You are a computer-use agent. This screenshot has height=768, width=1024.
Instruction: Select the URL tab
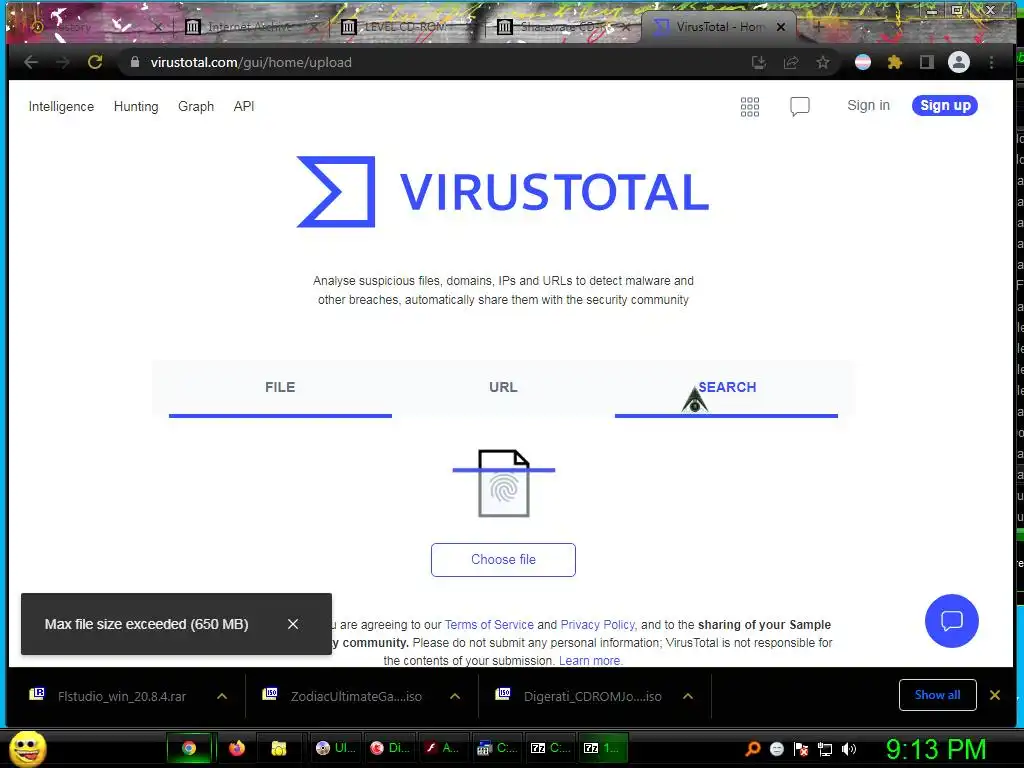pos(504,388)
